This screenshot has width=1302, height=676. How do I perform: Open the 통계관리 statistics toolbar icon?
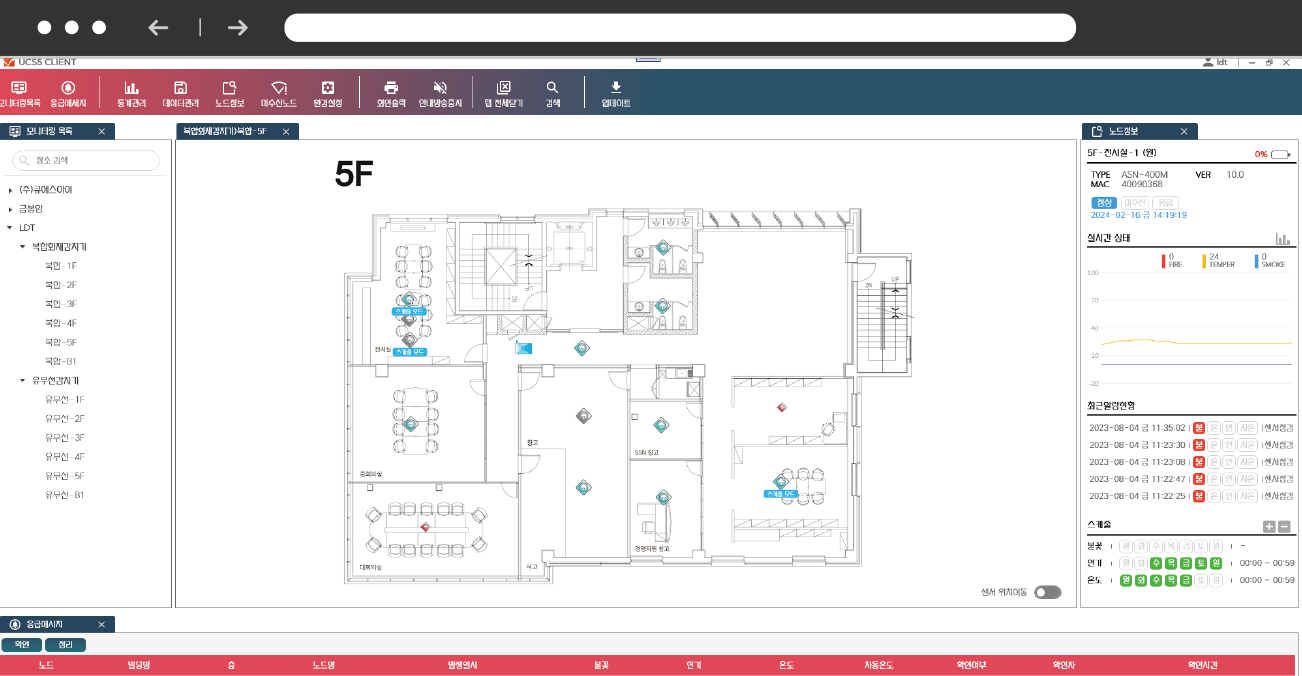pyautogui.click(x=131, y=94)
